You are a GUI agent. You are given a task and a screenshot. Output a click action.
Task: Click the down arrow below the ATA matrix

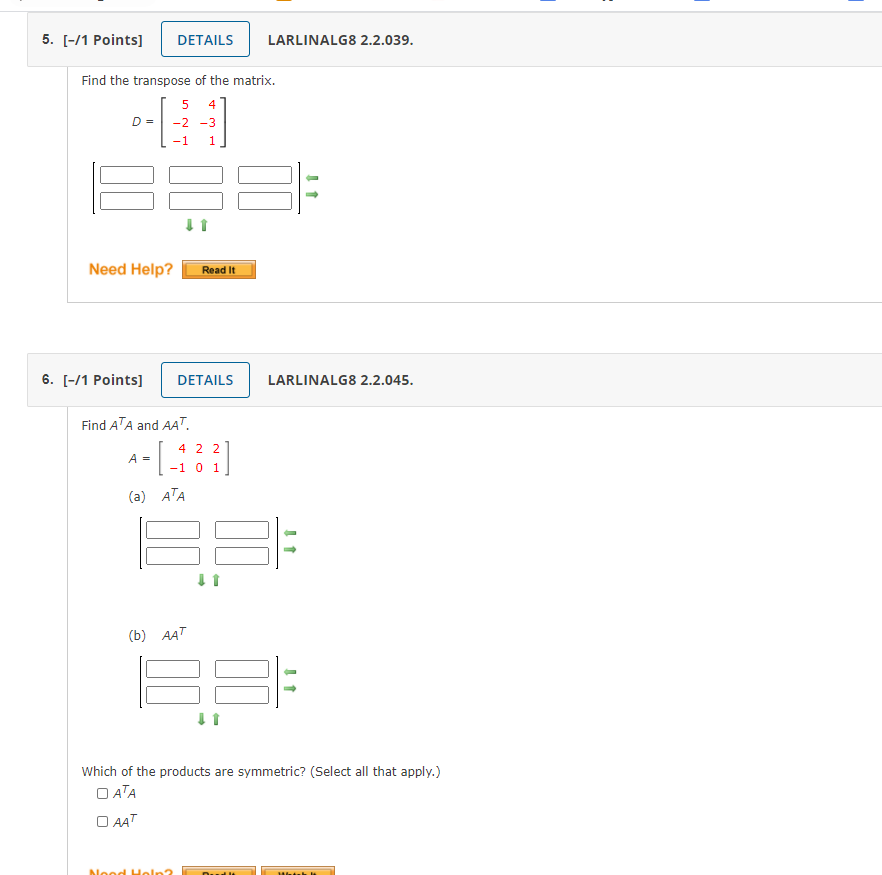coord(200,580)
